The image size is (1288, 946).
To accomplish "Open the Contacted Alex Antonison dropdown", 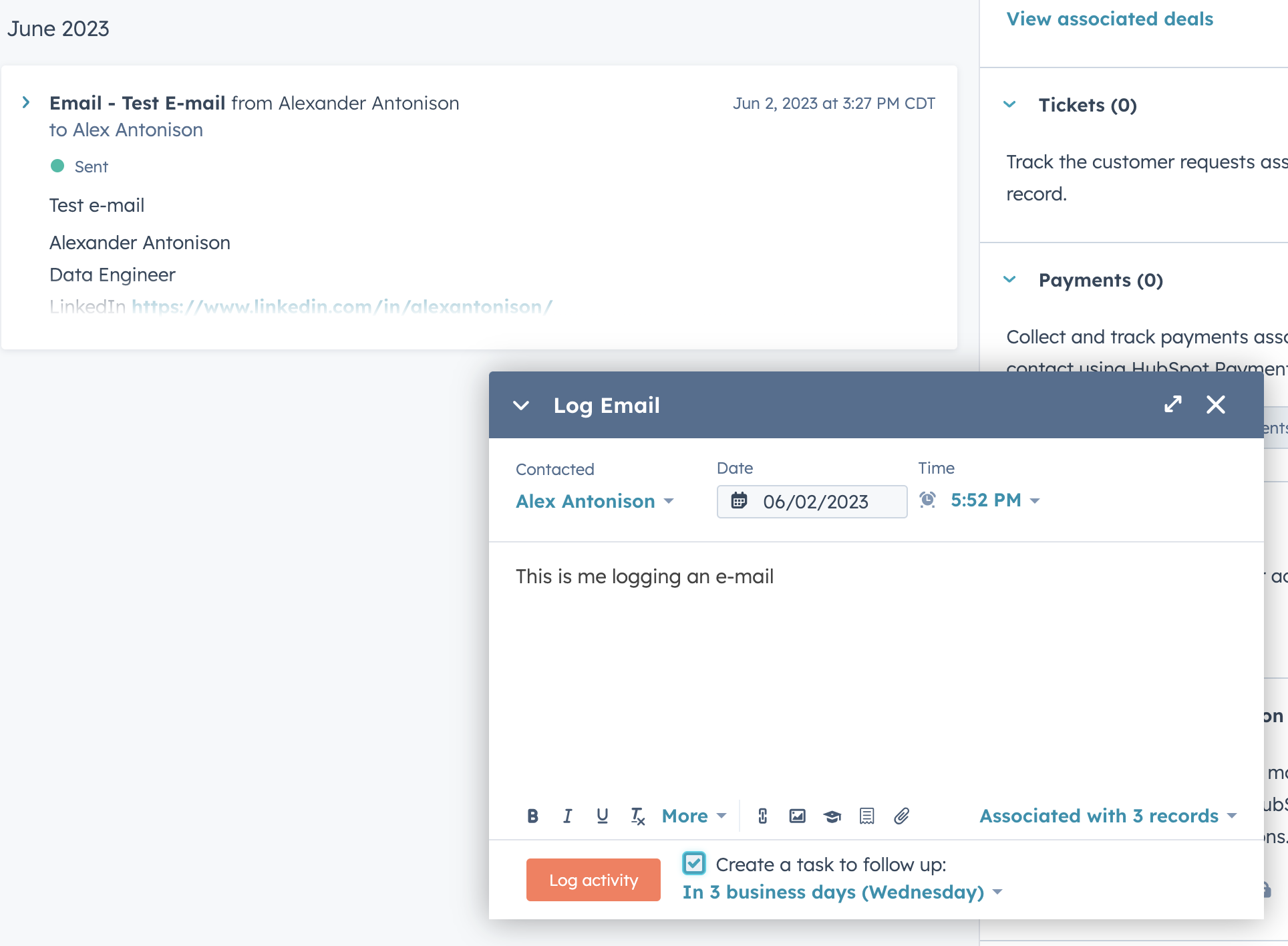I will (595, 501).
